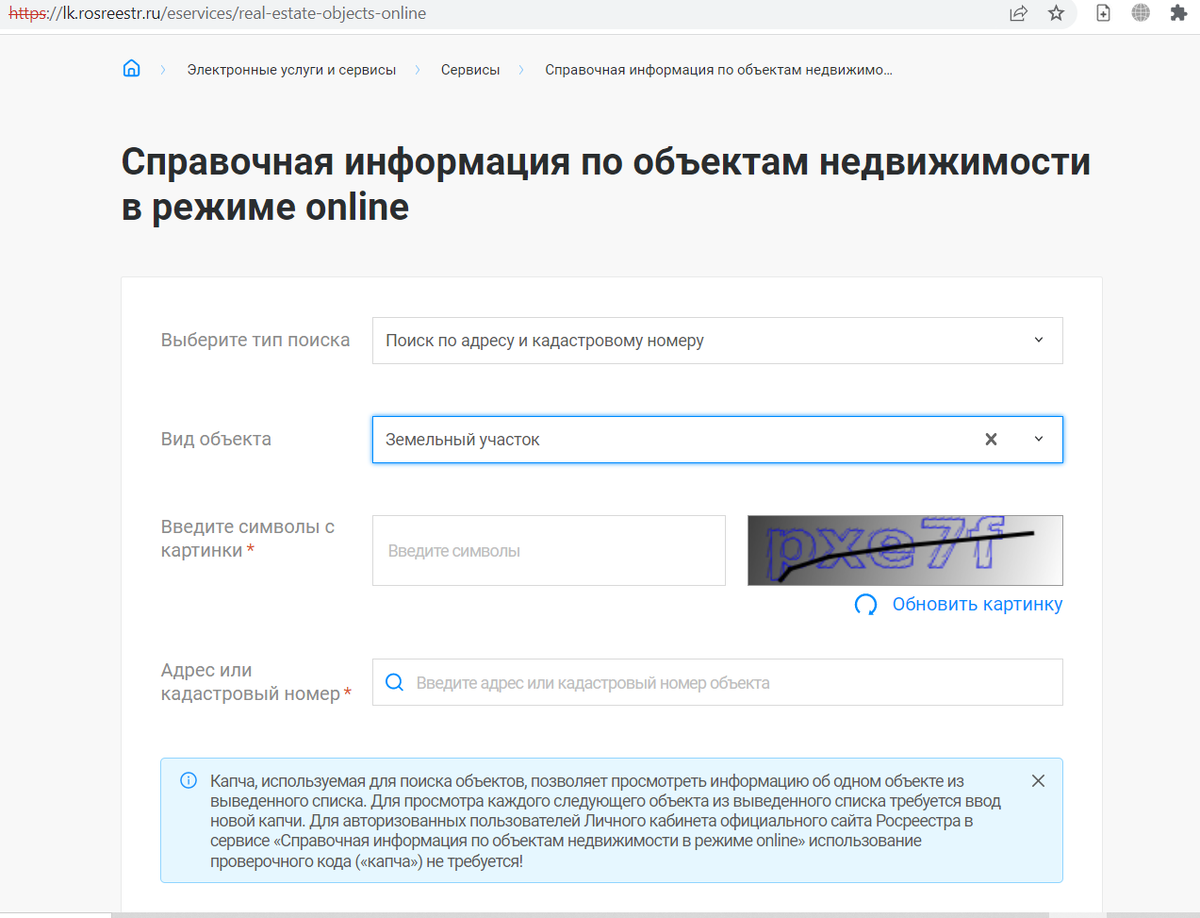
Task: Click the refresh icon beside 'Обновить картинку'
Action: (x=866, y=604)
